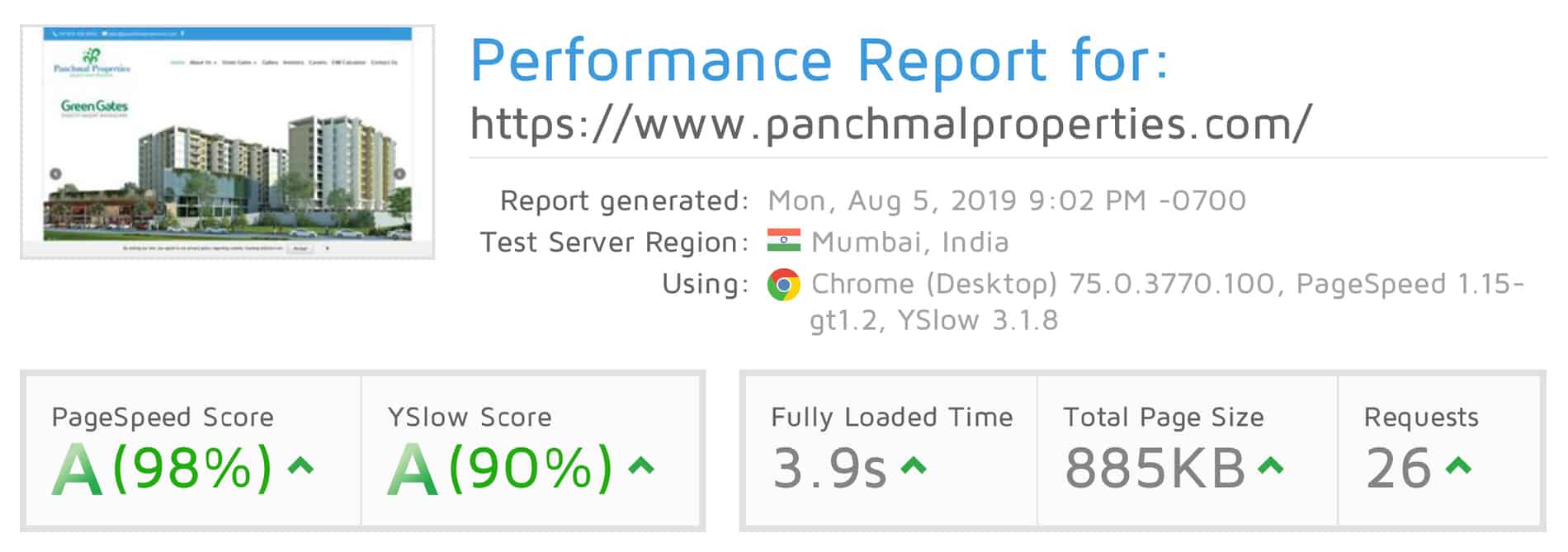The width and height of the screenshot is (1568, 552).
Task: Click the 3.9s loaded time value
Action: [829, 468]
